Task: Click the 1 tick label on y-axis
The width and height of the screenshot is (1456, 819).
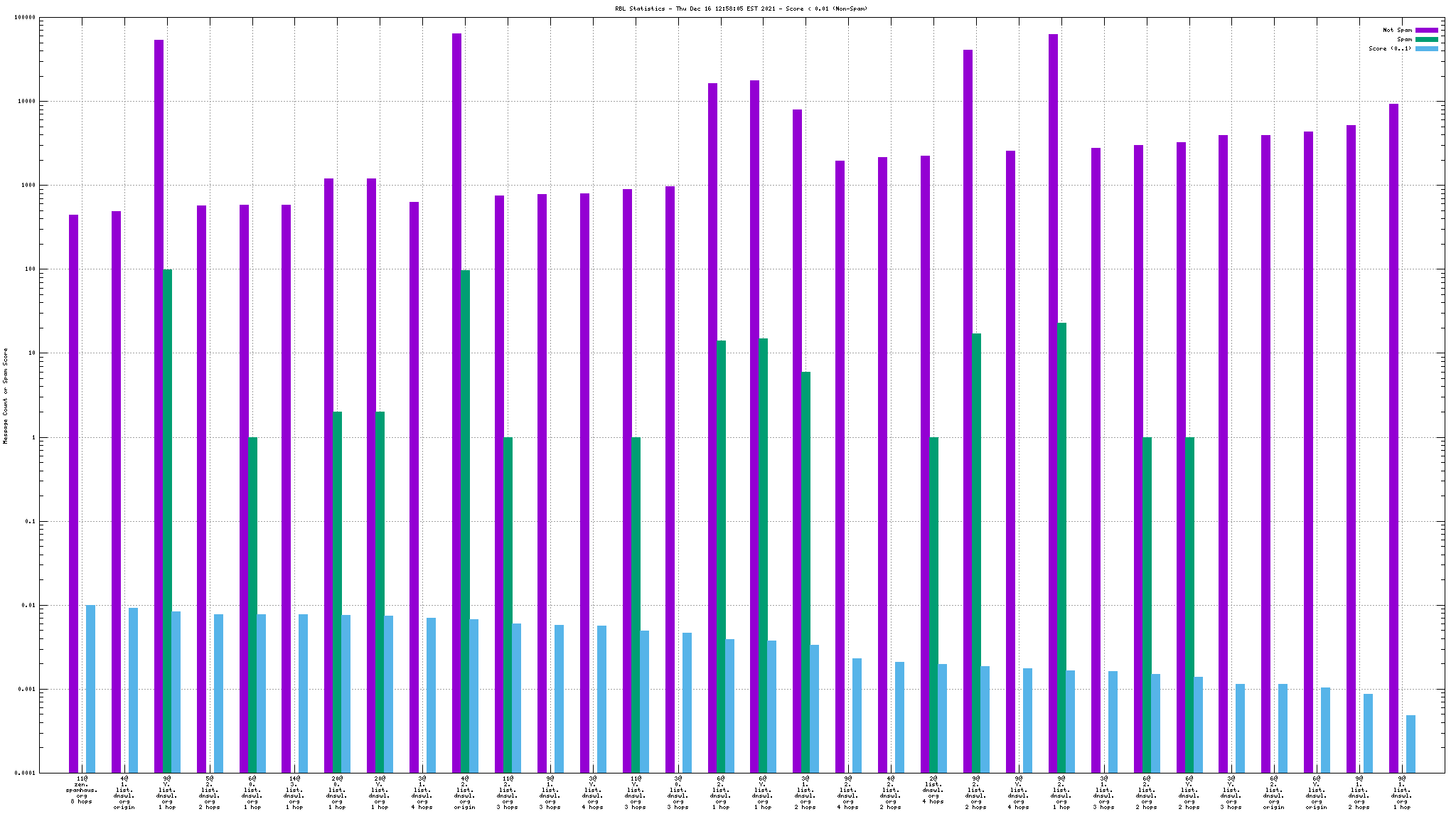Action: click(33, 438)
